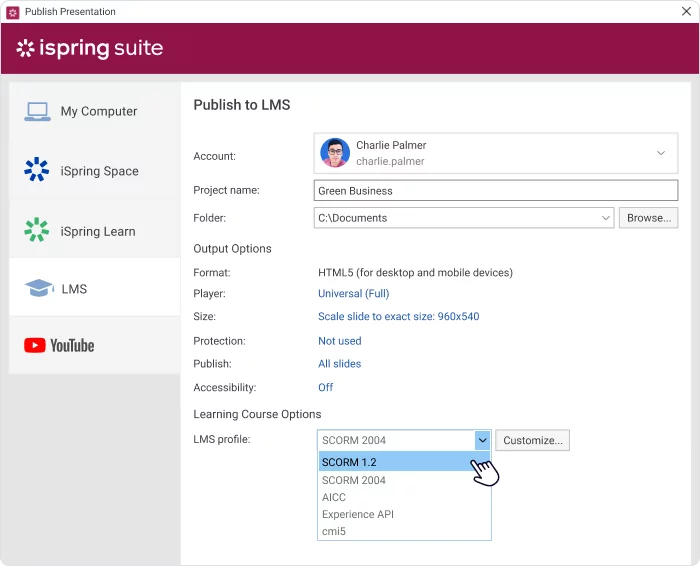Click the Charlie Palmer account name
Screen dimensions: 700x566
391,145
